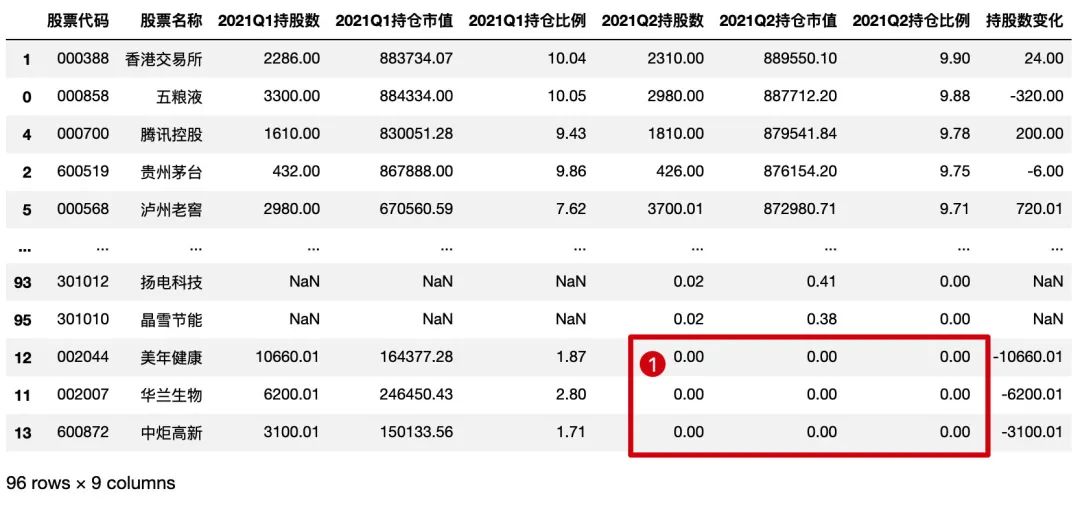Click the value 246450.43
The image size is (1080, 515).
(416, 395)
